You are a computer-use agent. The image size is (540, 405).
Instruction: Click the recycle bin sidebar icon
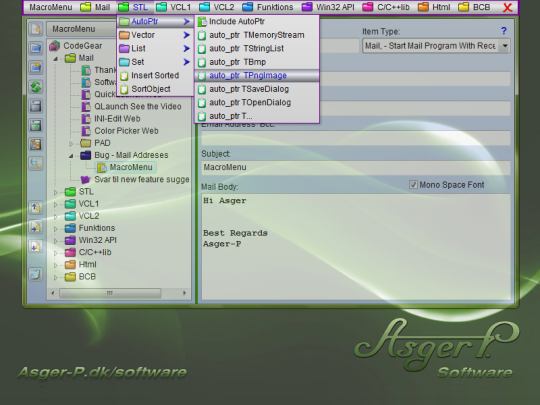coord(35,274)
